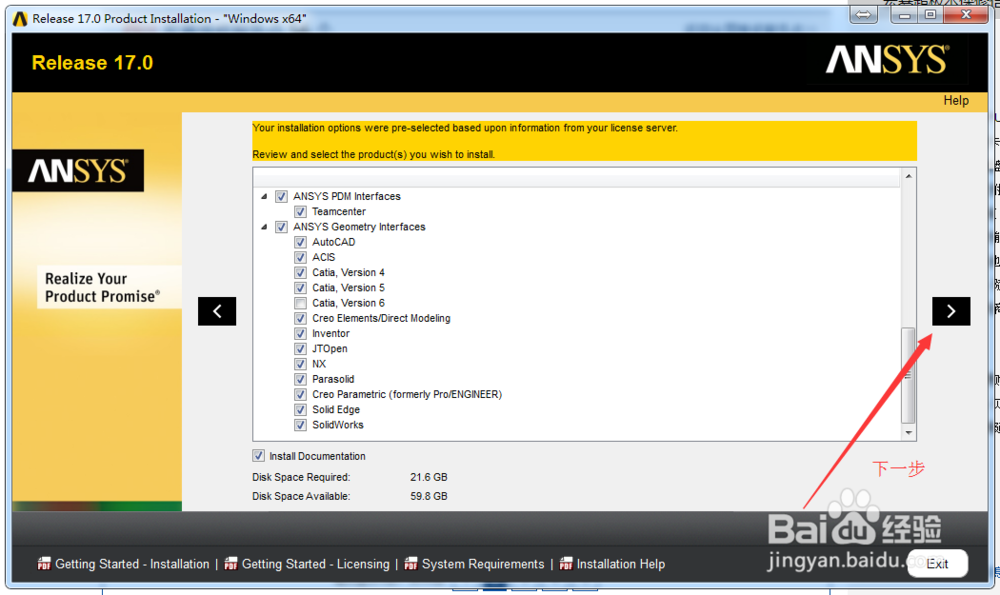This screenshot has width=1000, height=595.
Task: Uncheck Teamcenter option
Action: pos(300,212)
